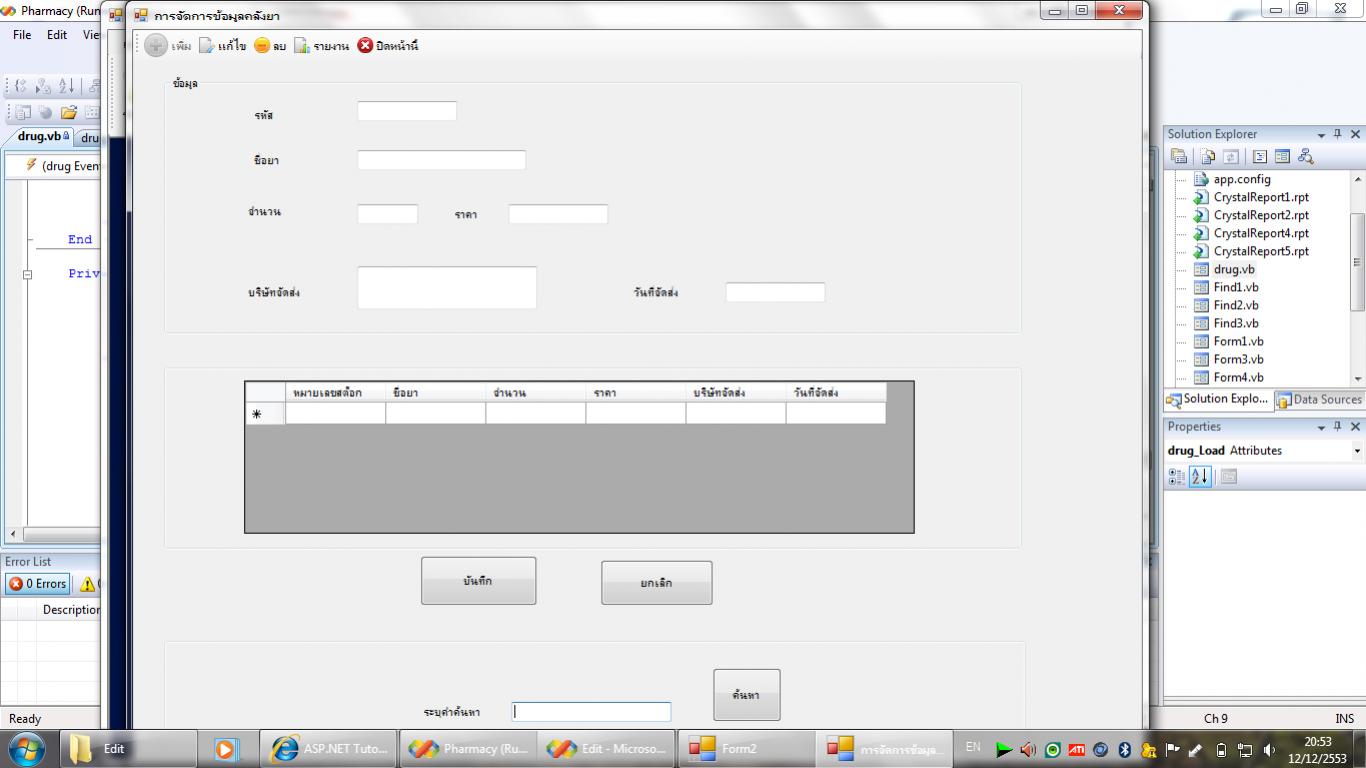
Task: Select app.config in Solution Explorer
Action: 1241,179
